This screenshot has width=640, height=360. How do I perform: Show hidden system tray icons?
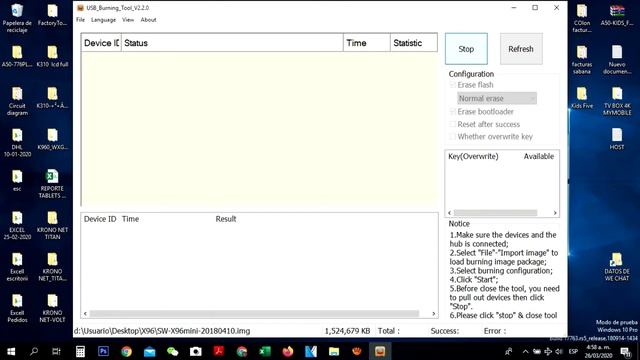525,351
